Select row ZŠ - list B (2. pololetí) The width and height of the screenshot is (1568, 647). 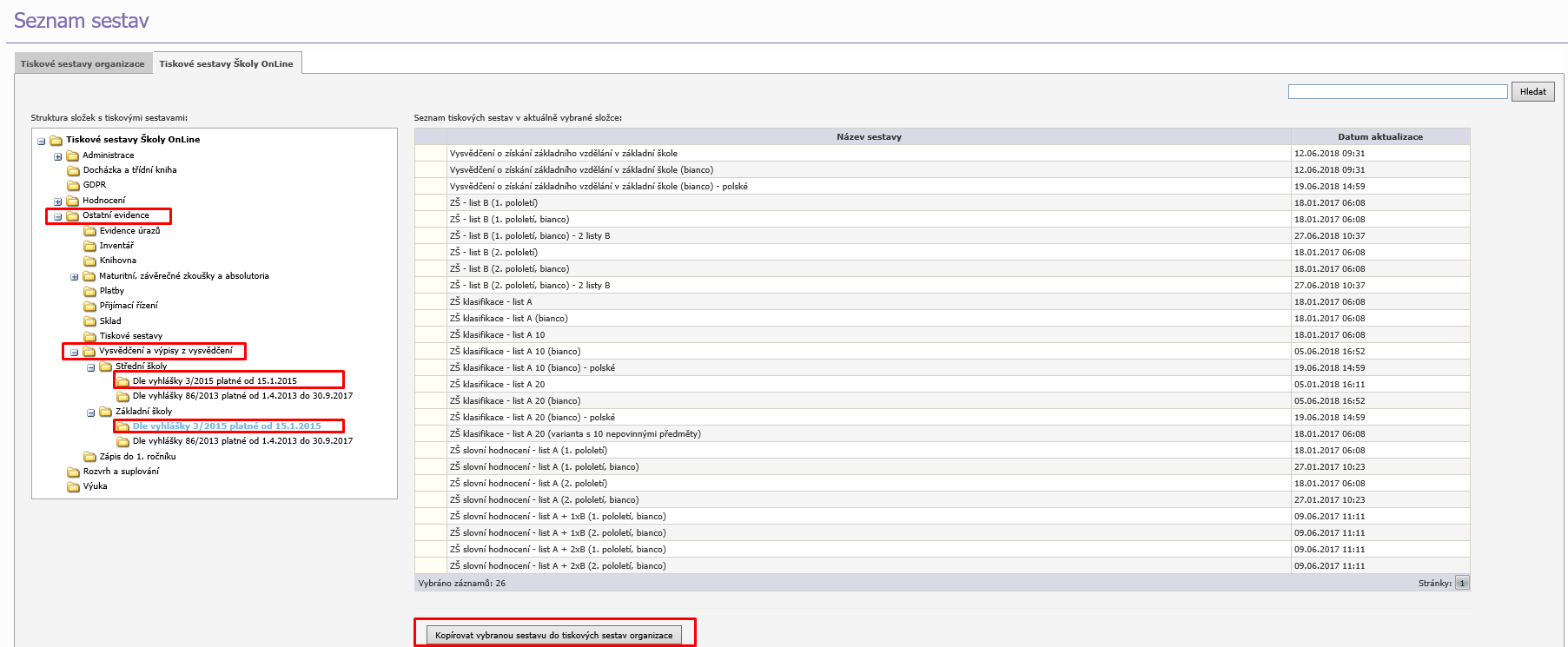[943, 252]
